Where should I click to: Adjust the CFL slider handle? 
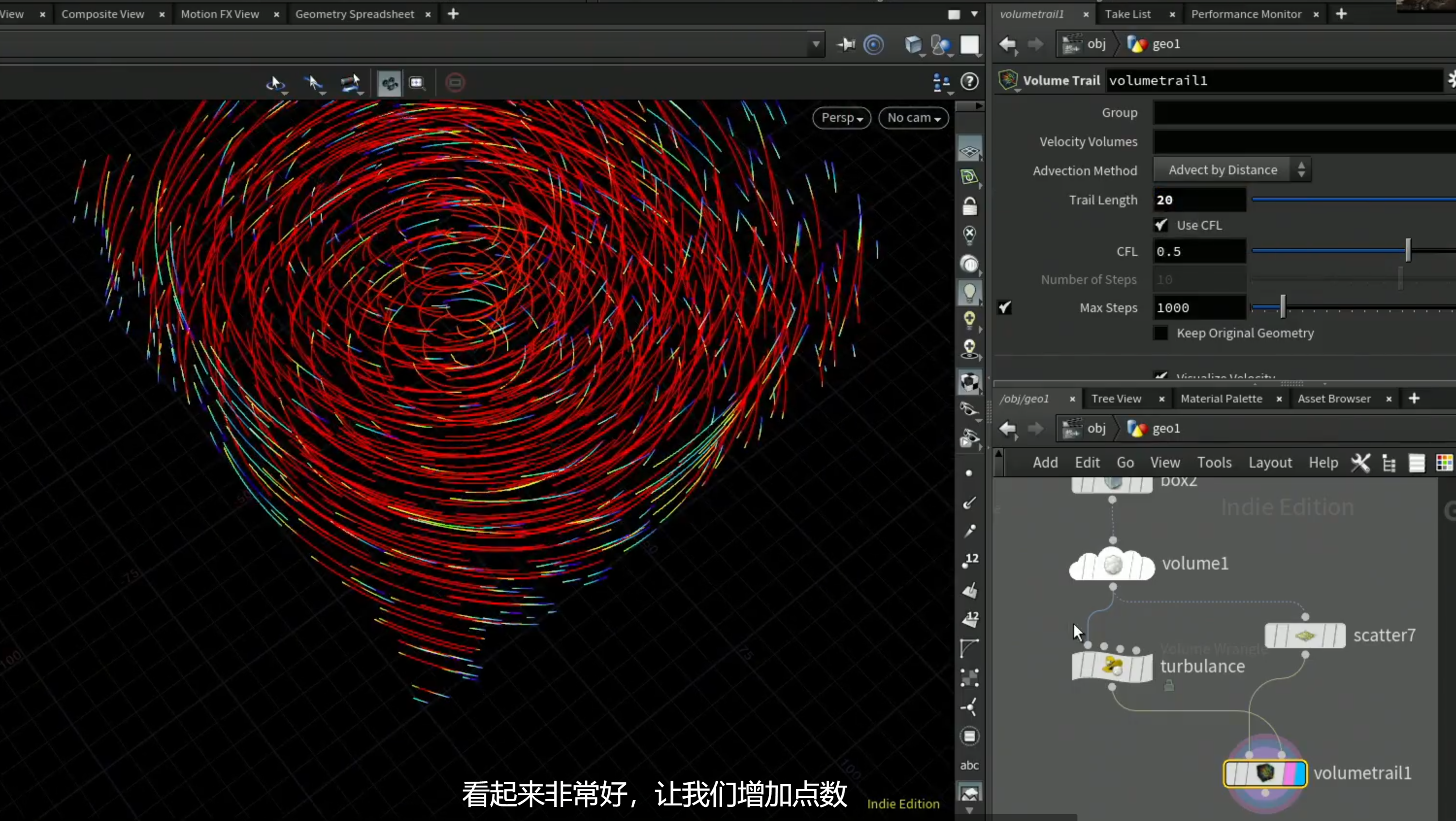point(1408,251)
